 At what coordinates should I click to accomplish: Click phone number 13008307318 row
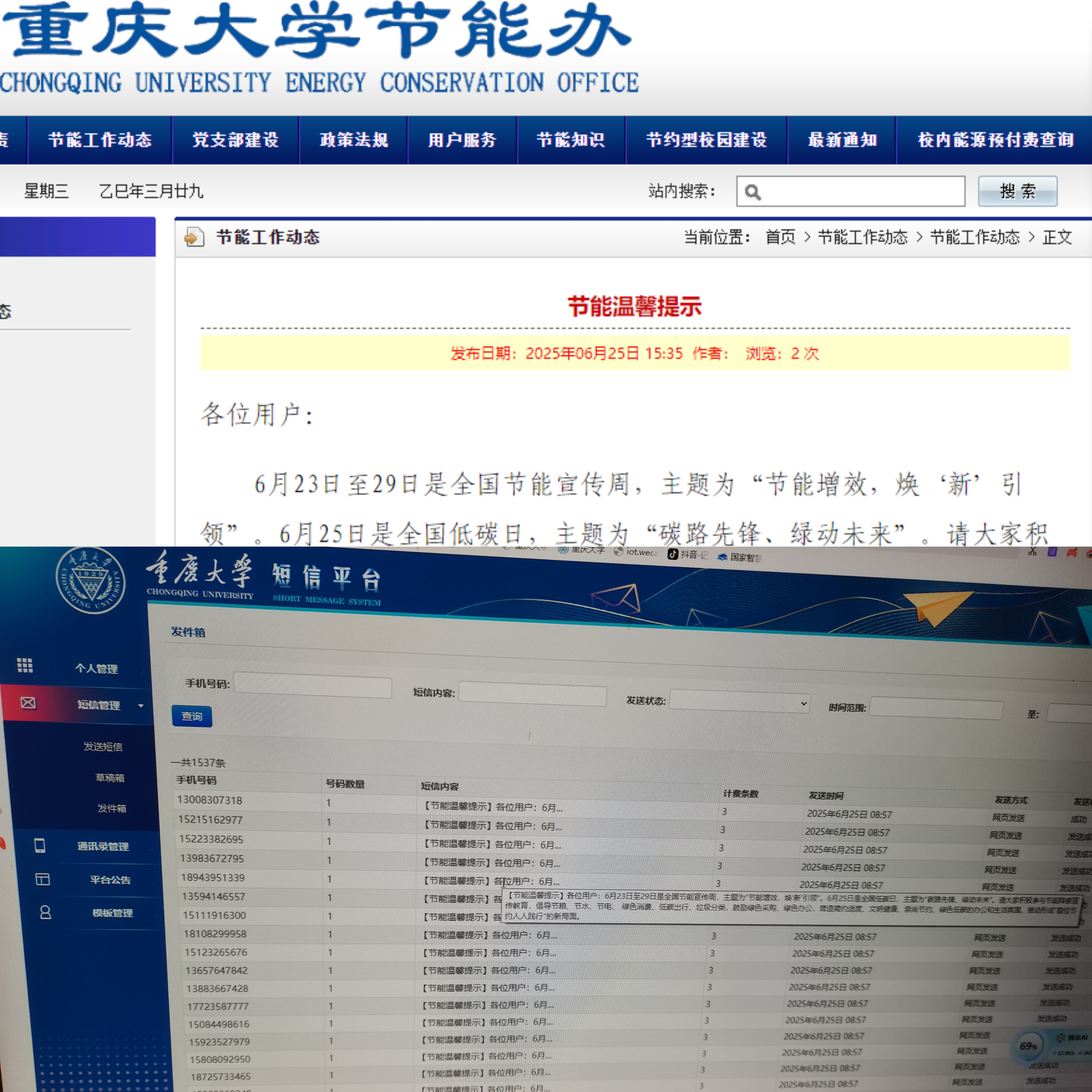coord(210,800)
